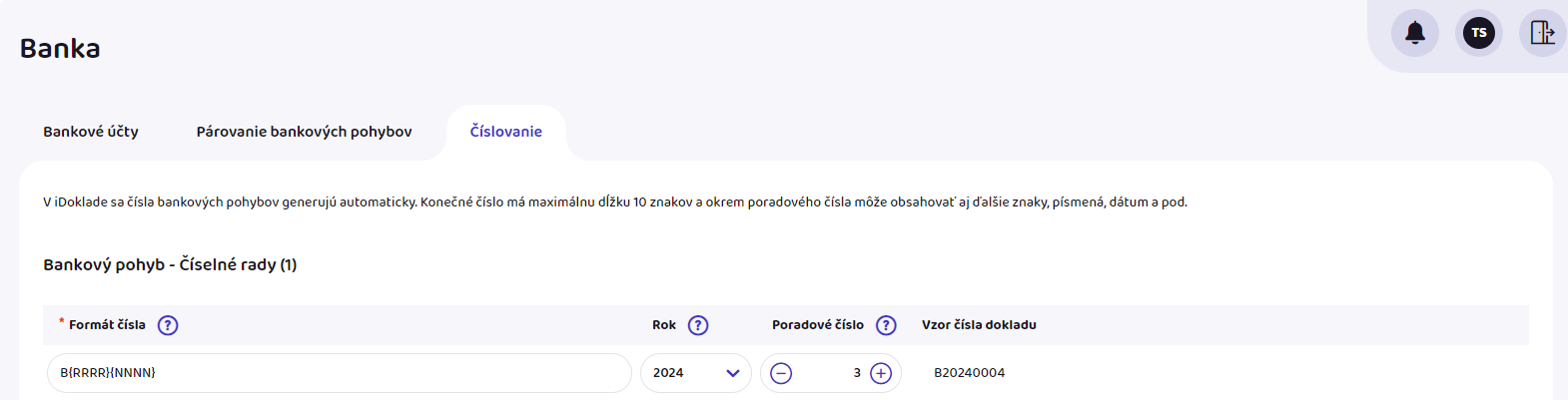
Task: Click the sample number B20240004
Action: pos(969,373)
